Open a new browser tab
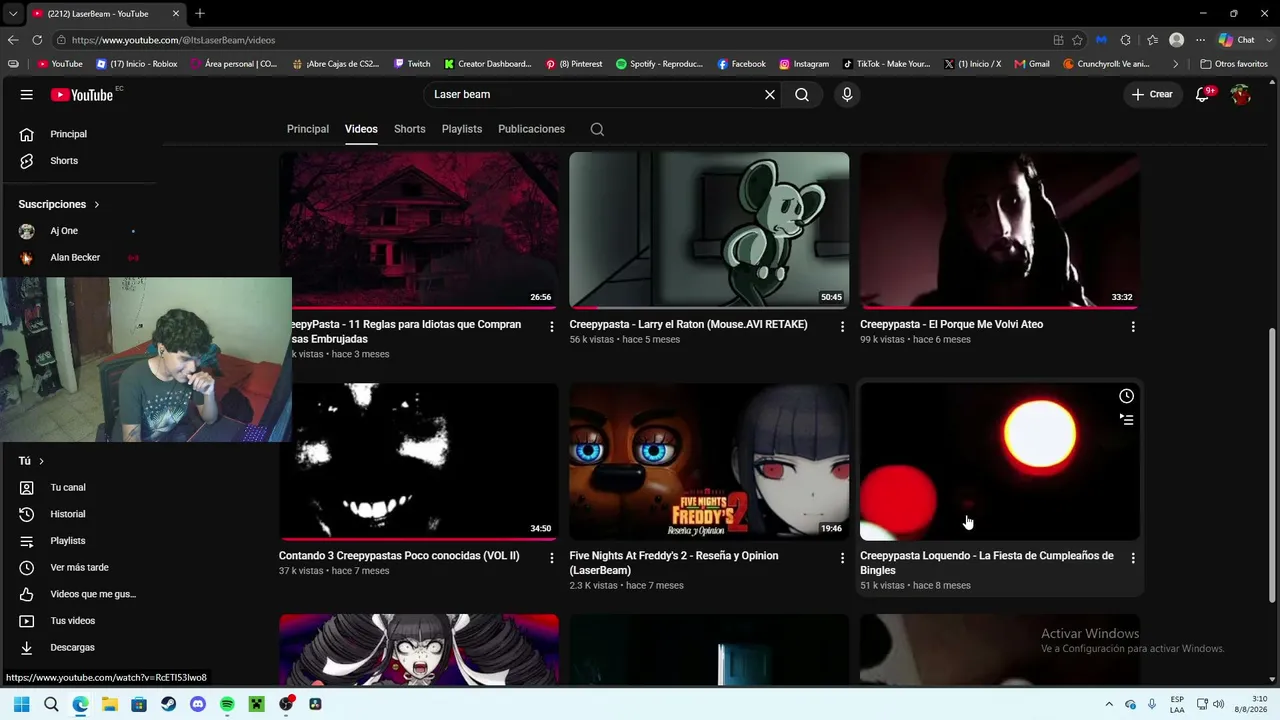 tap(200, 13)
